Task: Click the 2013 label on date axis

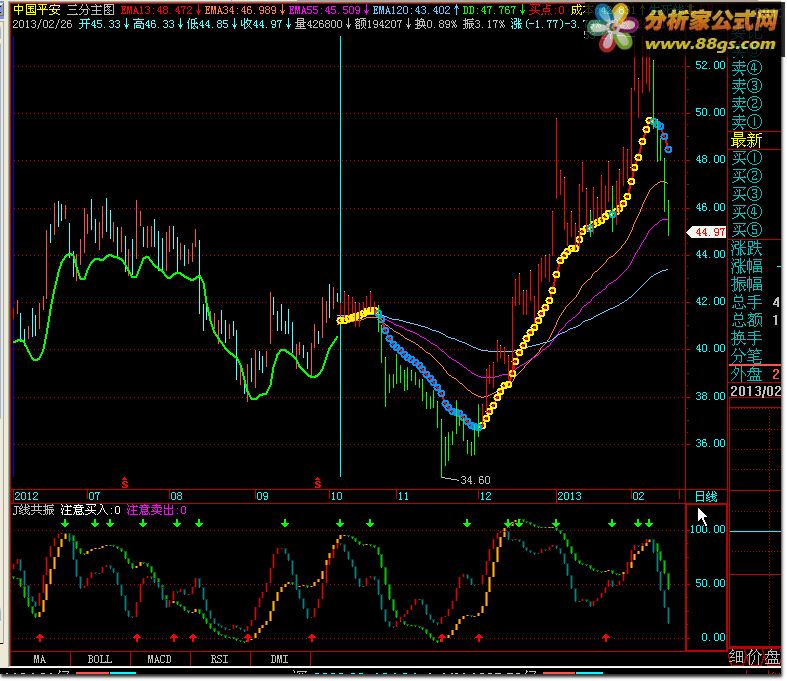Action: coord(569,496)
